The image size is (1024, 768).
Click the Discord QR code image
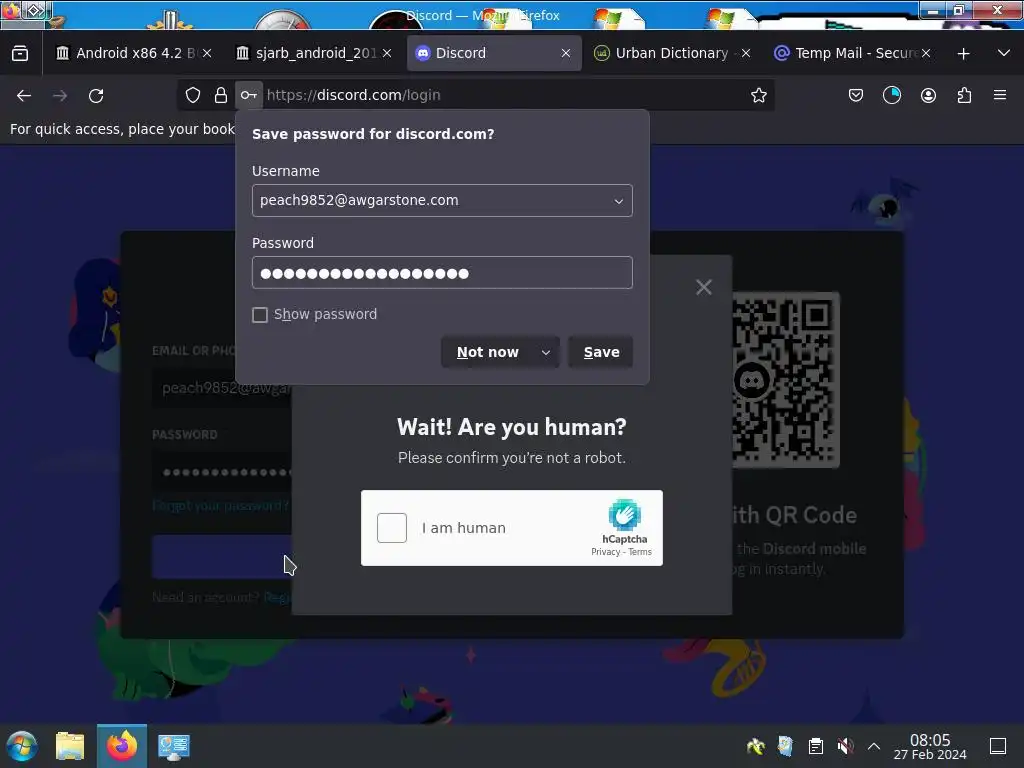786,379
